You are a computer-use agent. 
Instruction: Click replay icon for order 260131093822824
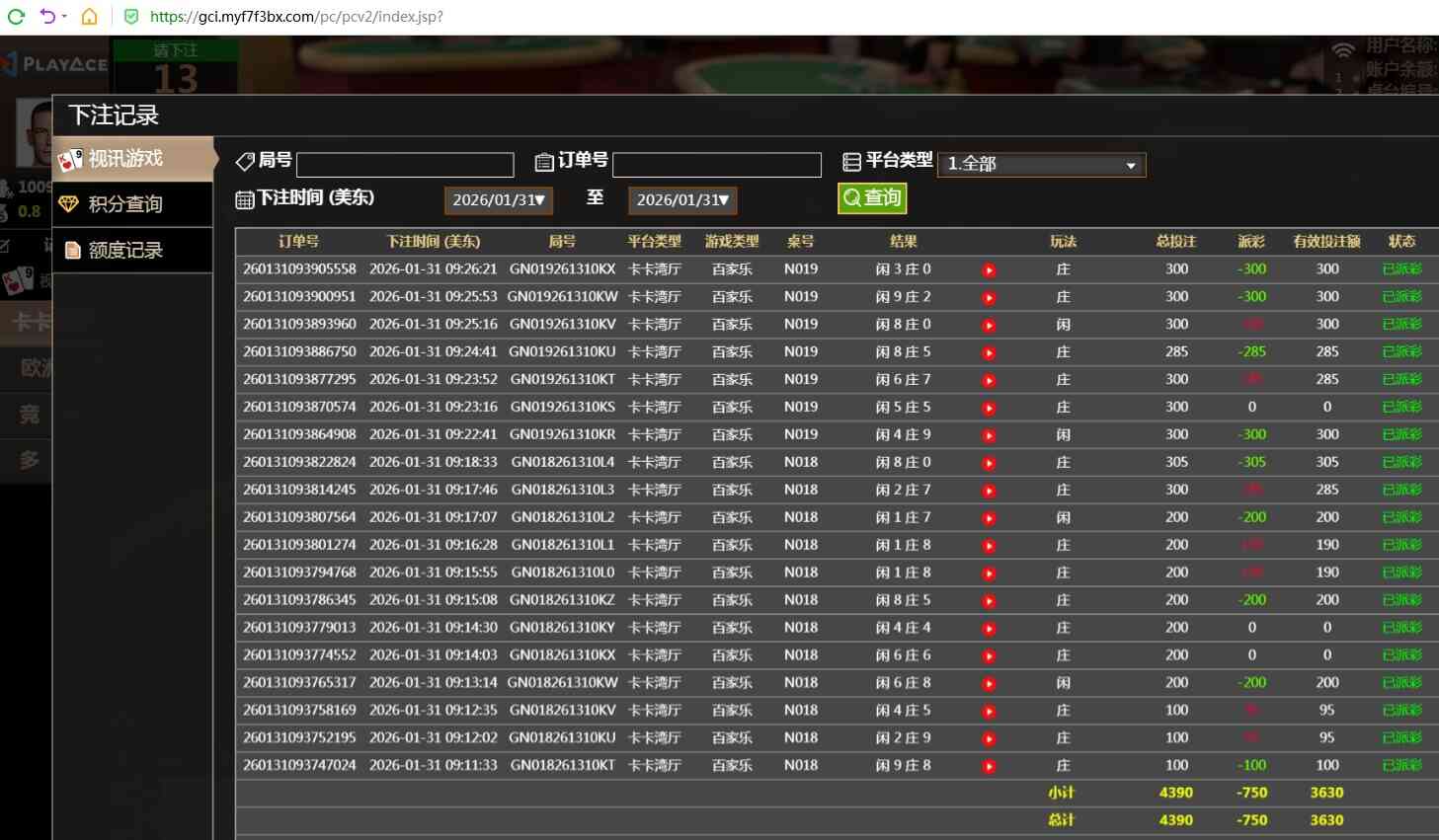coord(989,463)
